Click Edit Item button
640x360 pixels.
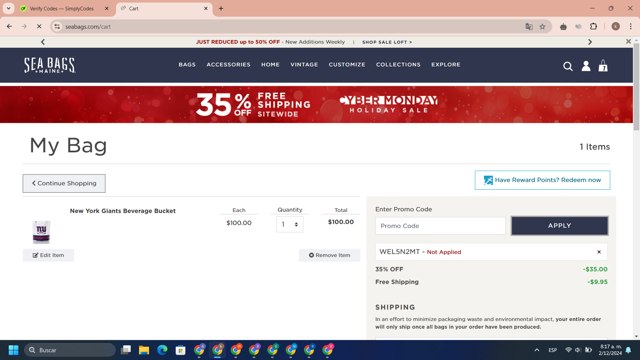point(48,255)
